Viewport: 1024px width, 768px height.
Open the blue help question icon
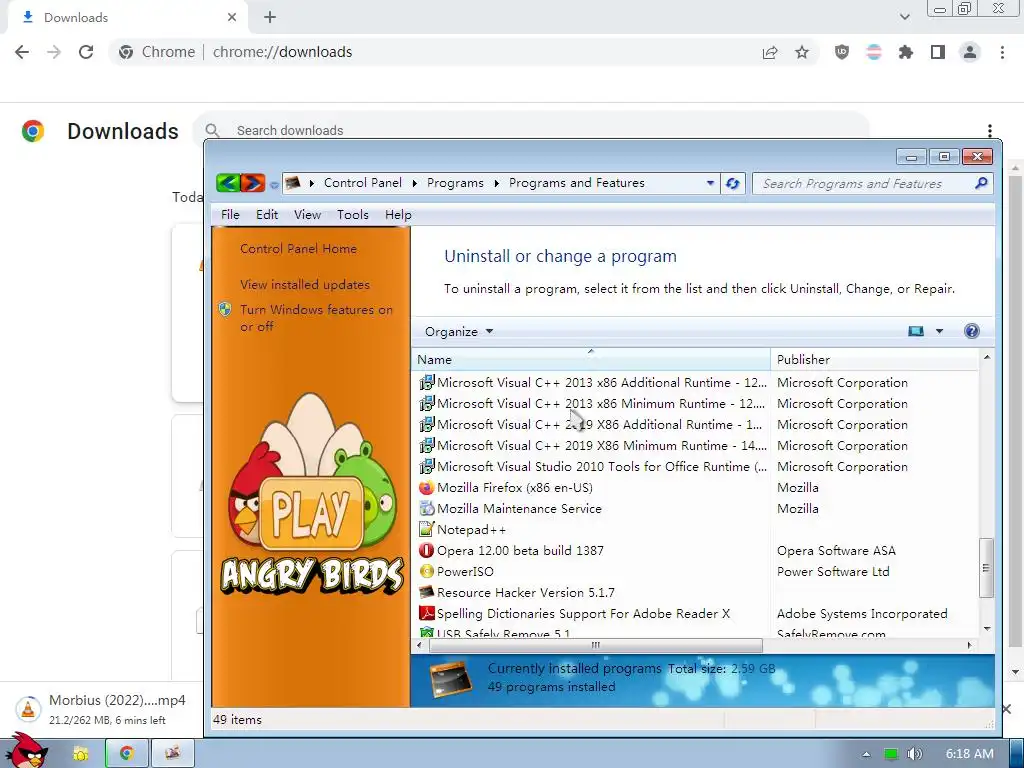[972, 331]
